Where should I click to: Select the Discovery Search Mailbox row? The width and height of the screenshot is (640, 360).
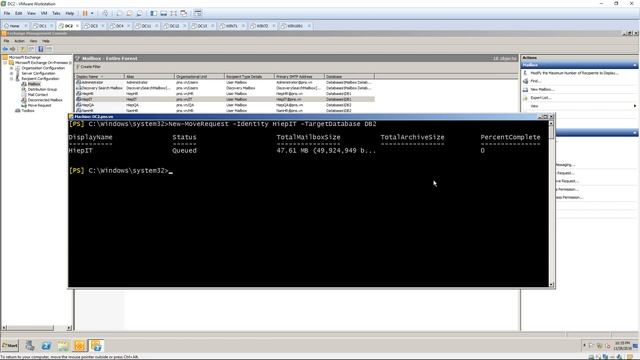[x=224, y=88]
